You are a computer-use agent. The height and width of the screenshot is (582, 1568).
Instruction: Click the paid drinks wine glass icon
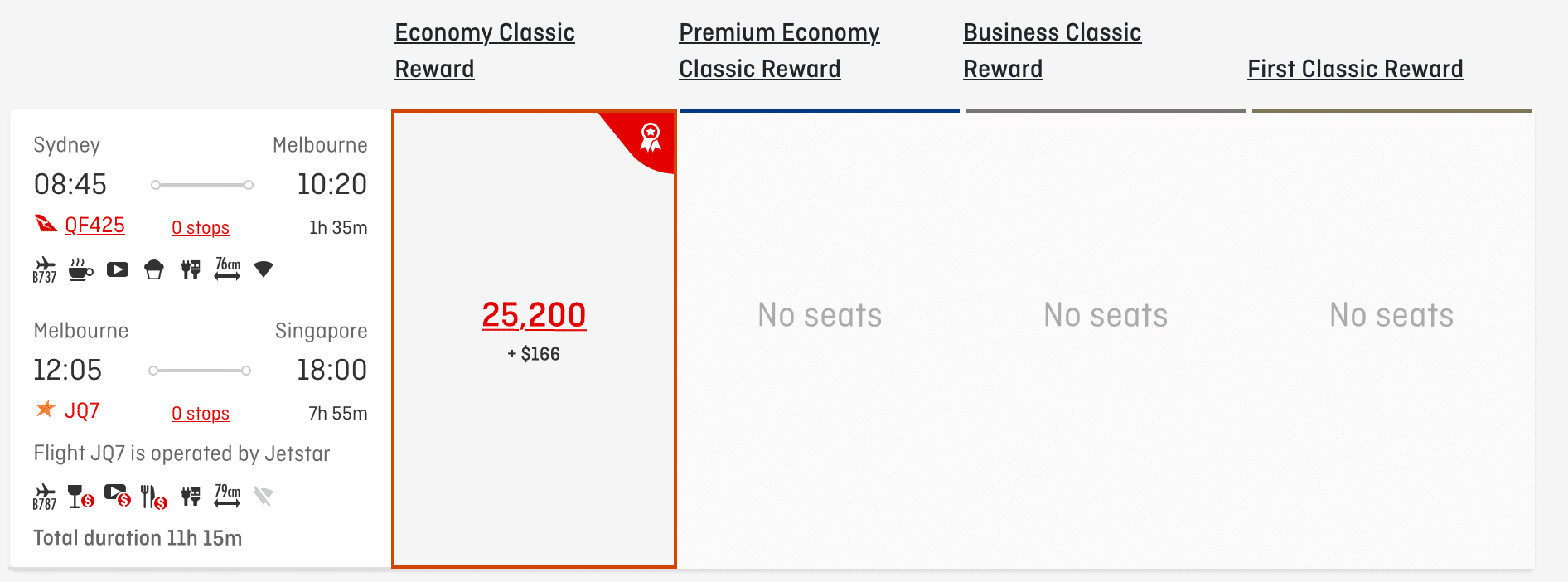80,497
